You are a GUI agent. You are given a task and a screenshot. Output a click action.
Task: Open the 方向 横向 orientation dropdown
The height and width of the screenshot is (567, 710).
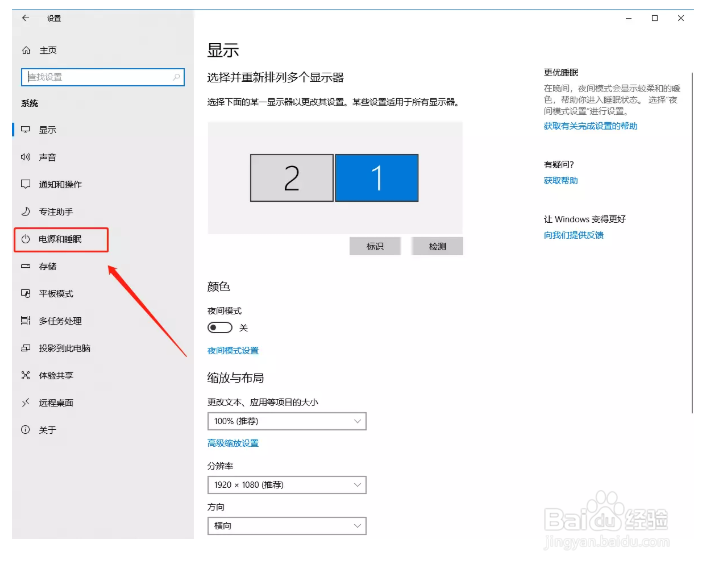[x=287, y=526]
